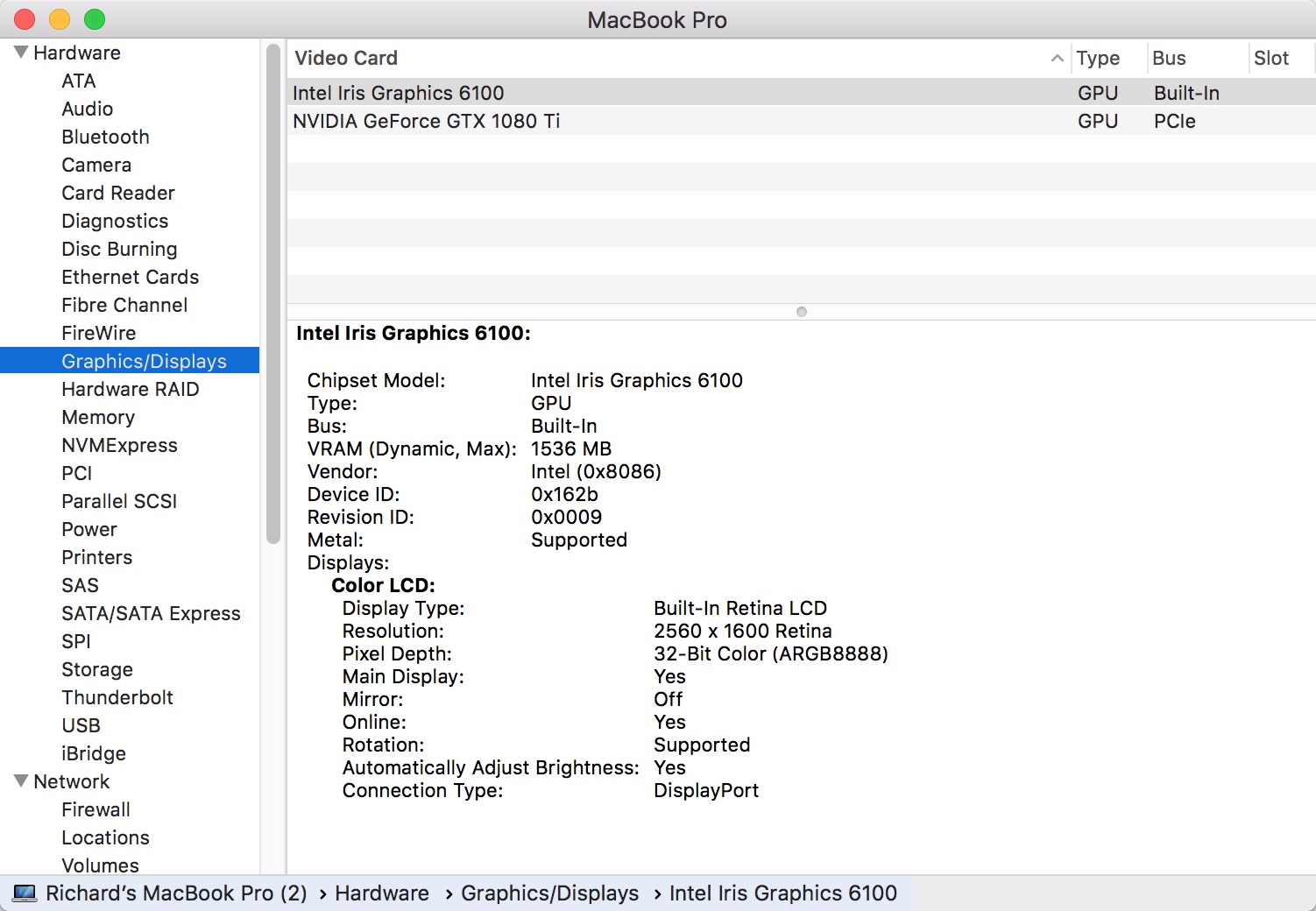Click the sort arrow in Video Card header

[1057, 59]
